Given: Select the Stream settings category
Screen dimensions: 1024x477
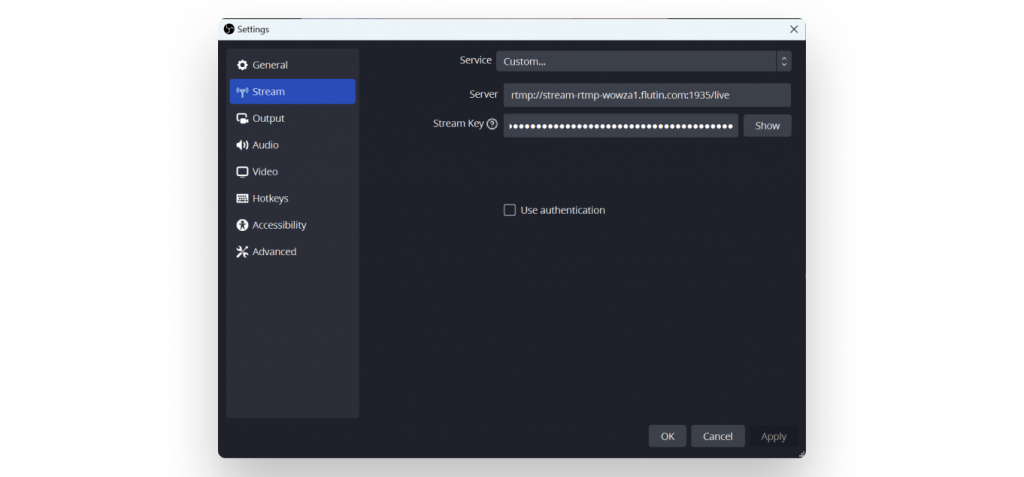Looking at the screenshot, I should pos(292,91).
